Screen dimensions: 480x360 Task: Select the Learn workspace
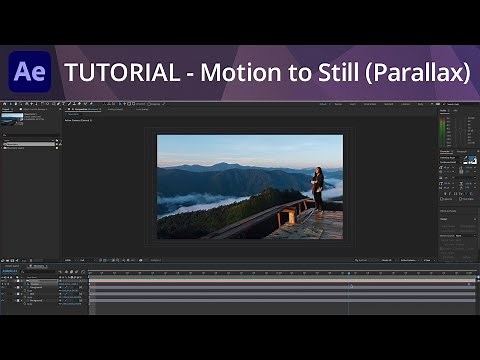tap(353, 104)
